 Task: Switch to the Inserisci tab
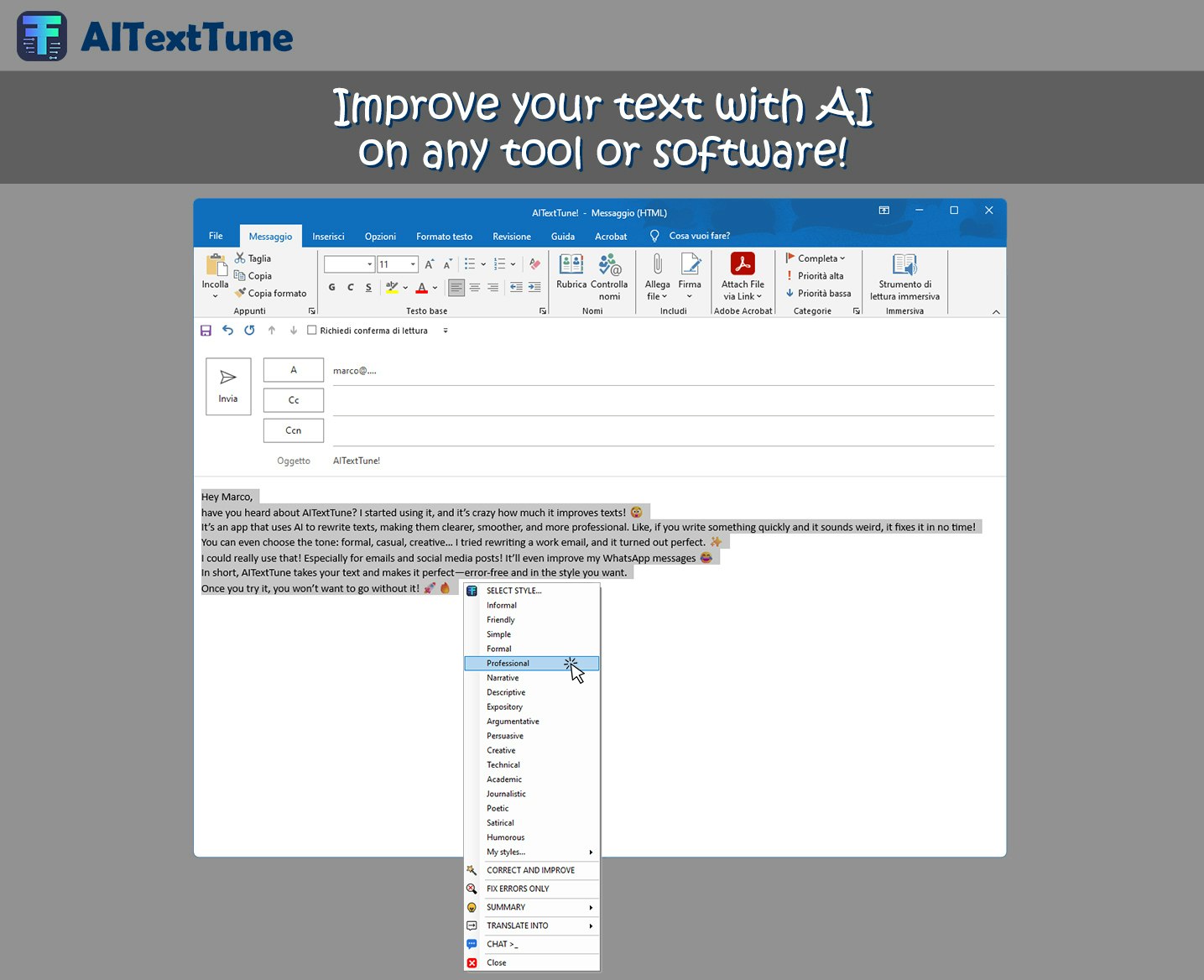[x=328, y=237]
